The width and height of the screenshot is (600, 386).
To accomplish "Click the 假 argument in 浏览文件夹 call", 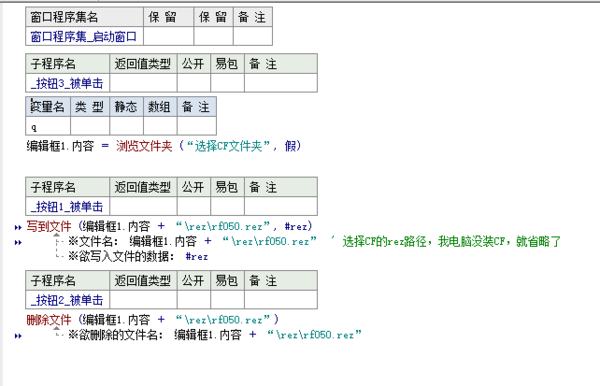I will (x=290, y=146).
